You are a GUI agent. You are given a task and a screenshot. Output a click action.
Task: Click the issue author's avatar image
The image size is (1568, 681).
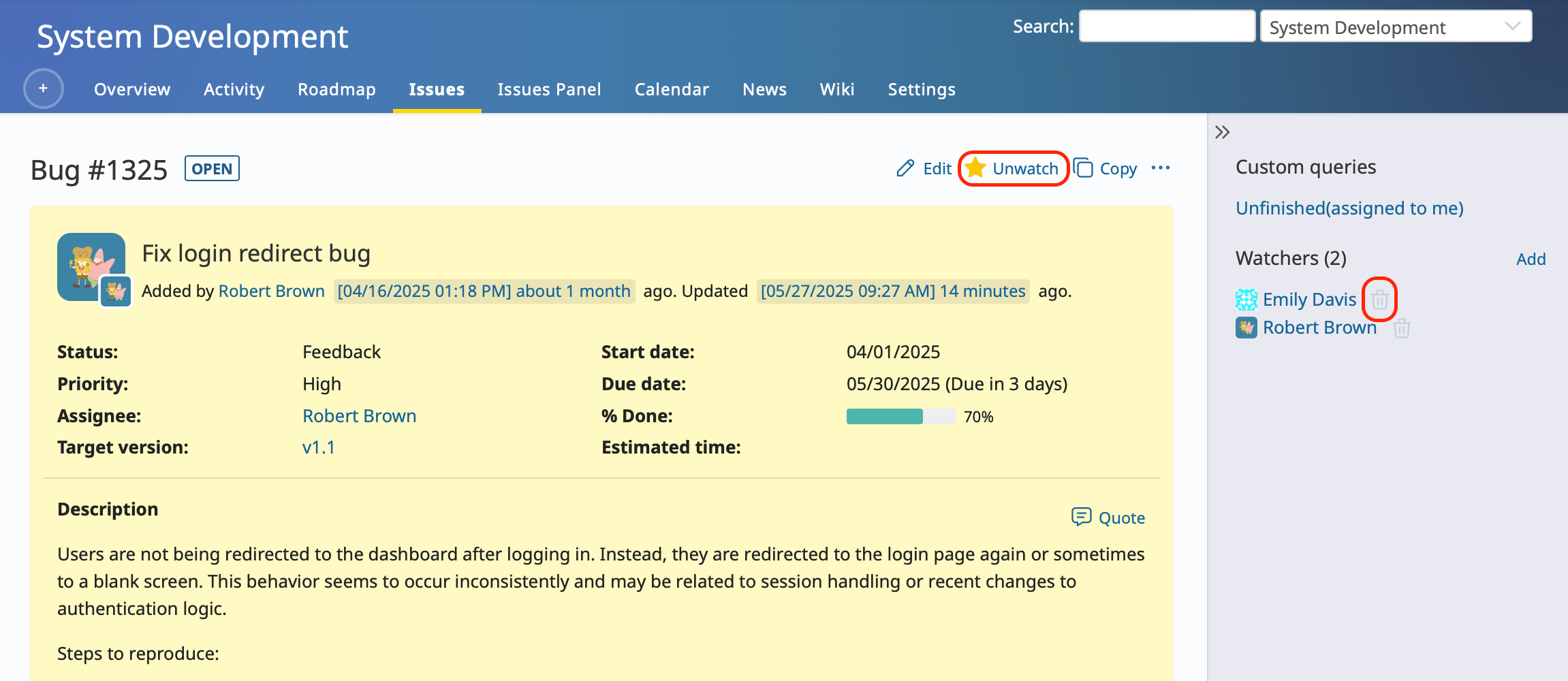tap(91, 267)
